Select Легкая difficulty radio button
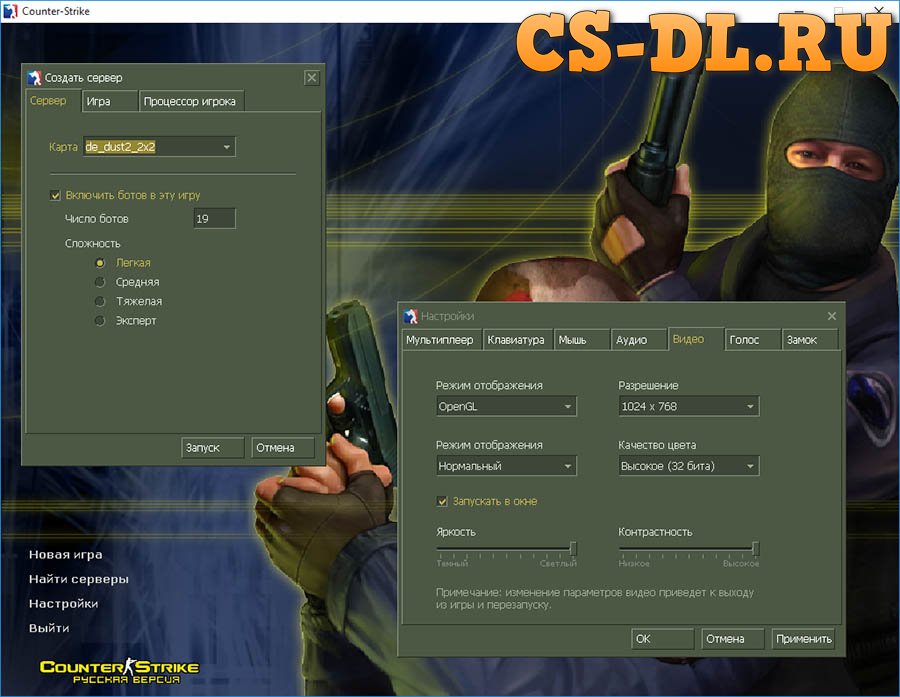This screenshot has height=697, width=900. (x=100, y=263)
